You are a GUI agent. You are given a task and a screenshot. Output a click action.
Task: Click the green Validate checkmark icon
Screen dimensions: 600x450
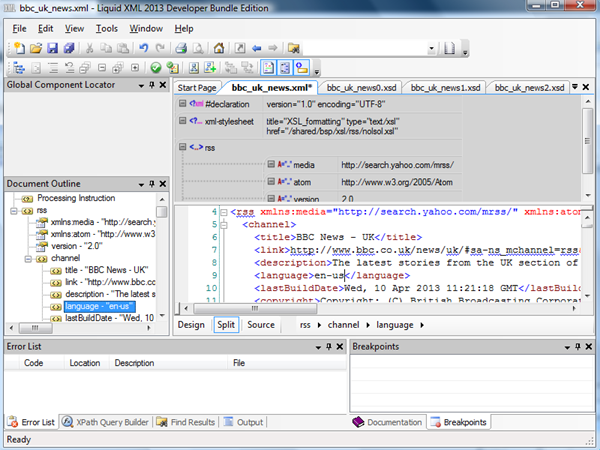156,68
